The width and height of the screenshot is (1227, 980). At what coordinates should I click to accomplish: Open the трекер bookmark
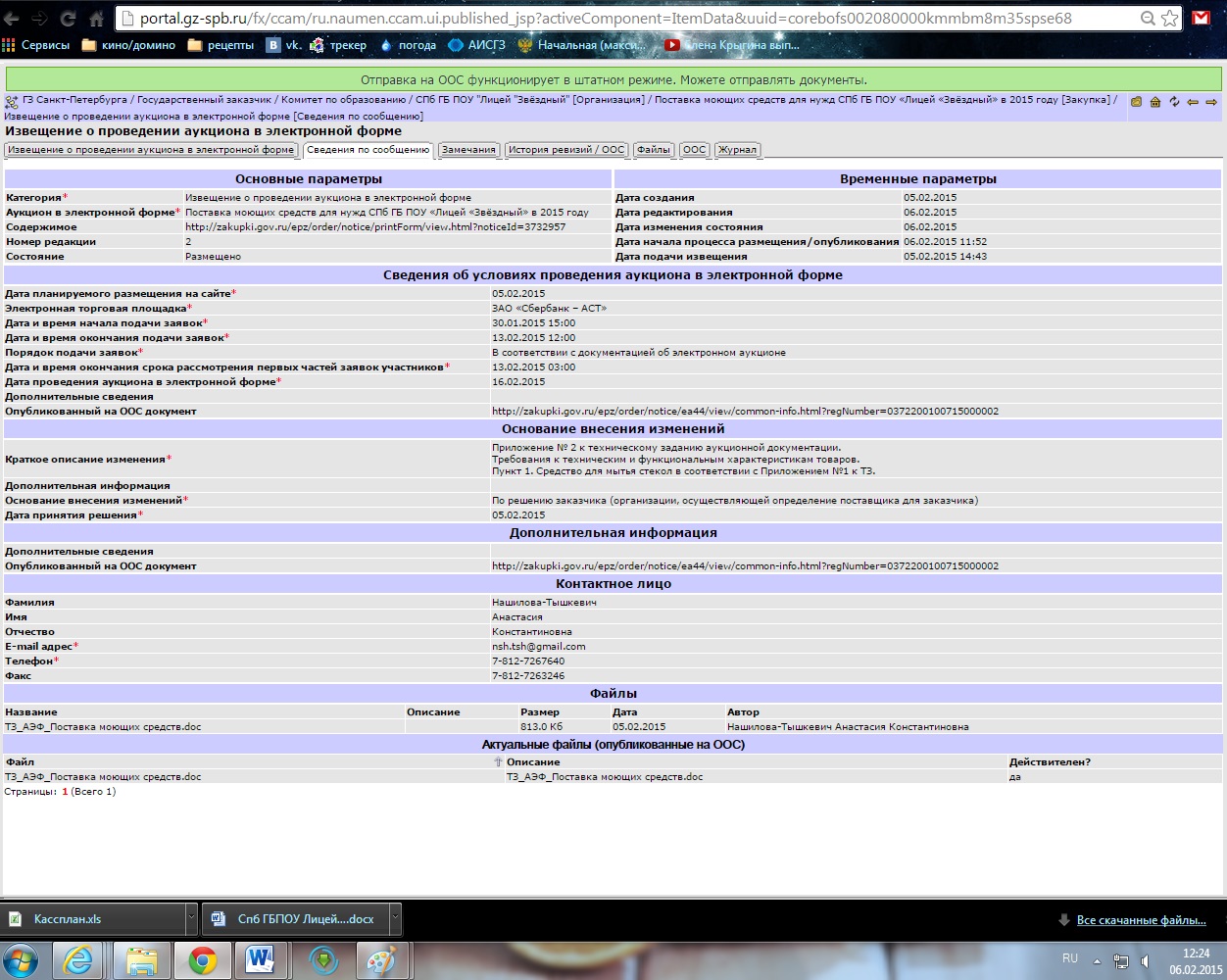point(338,45)
